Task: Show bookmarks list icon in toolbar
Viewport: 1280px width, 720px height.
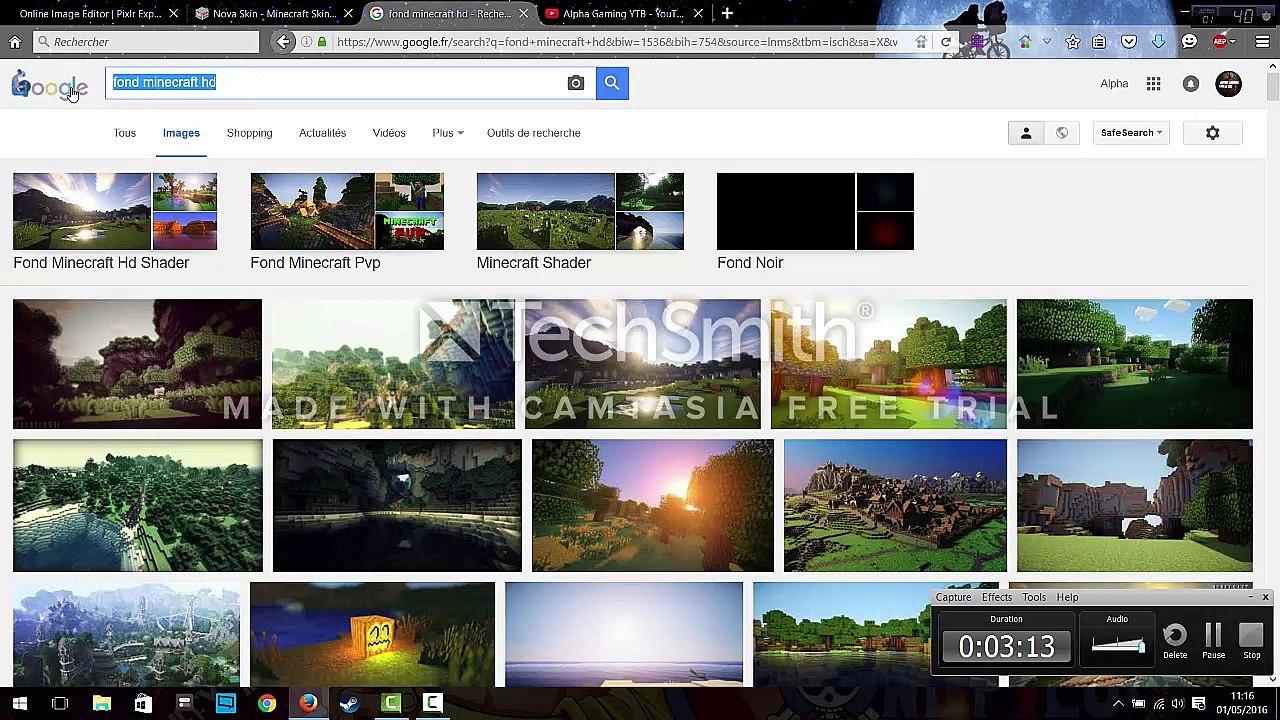Action: click(x=1099, y=42)
